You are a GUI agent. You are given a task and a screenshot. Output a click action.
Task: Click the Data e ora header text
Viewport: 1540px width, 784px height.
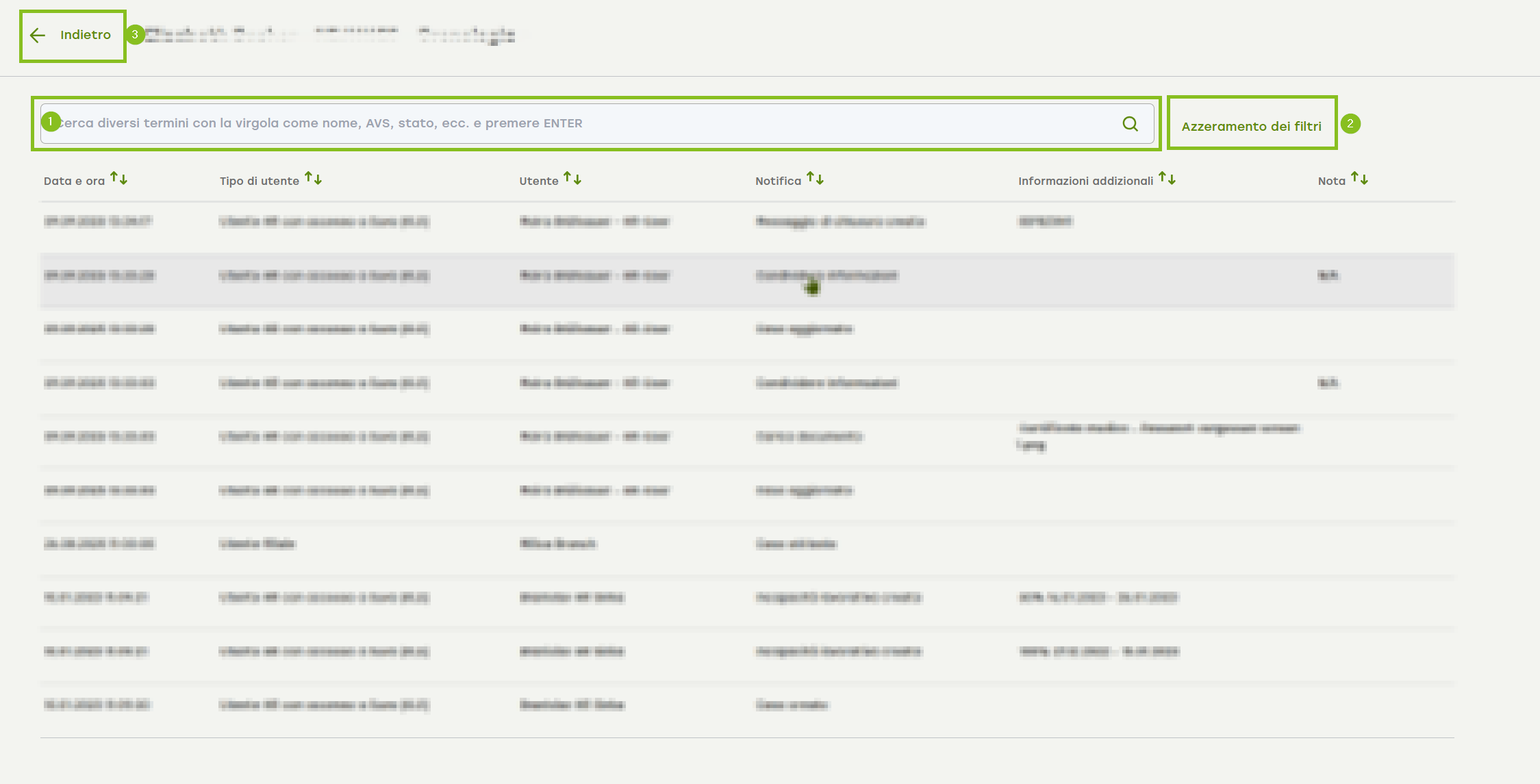74,181
